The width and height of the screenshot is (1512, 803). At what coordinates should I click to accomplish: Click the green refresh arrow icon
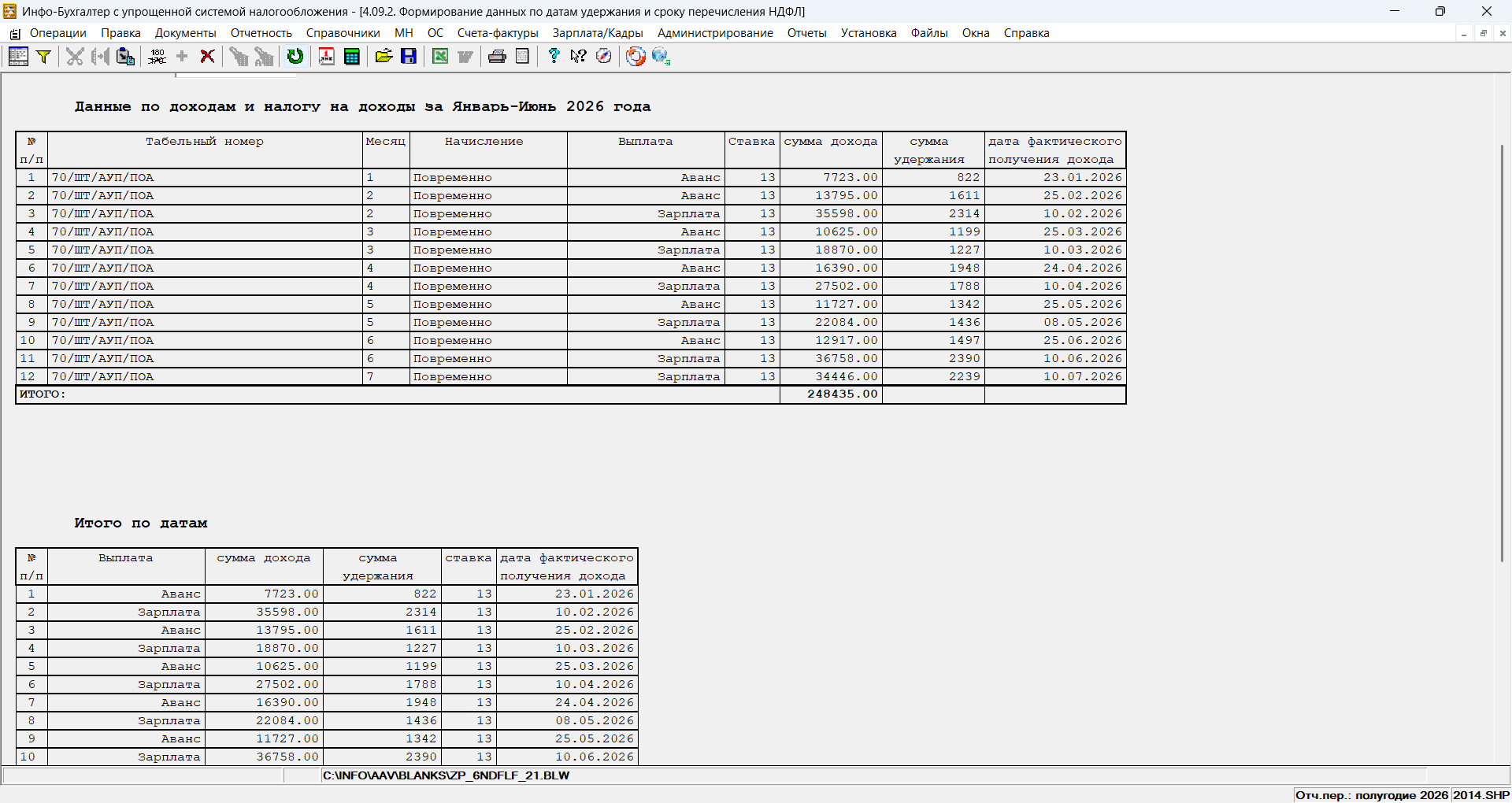[x=295, y=57]
